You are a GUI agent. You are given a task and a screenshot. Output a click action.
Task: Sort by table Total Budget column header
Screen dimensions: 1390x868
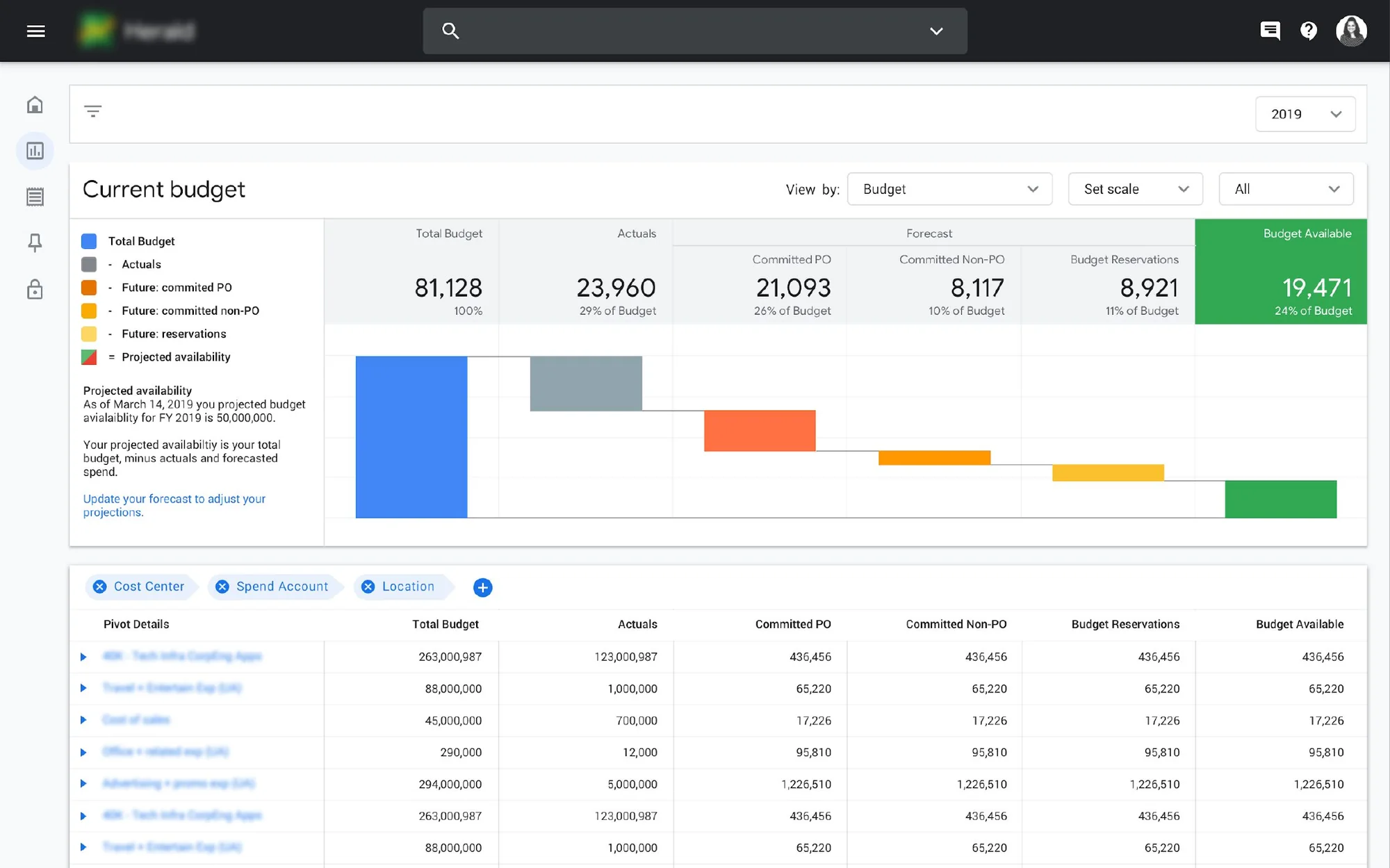tap(445, 624)
